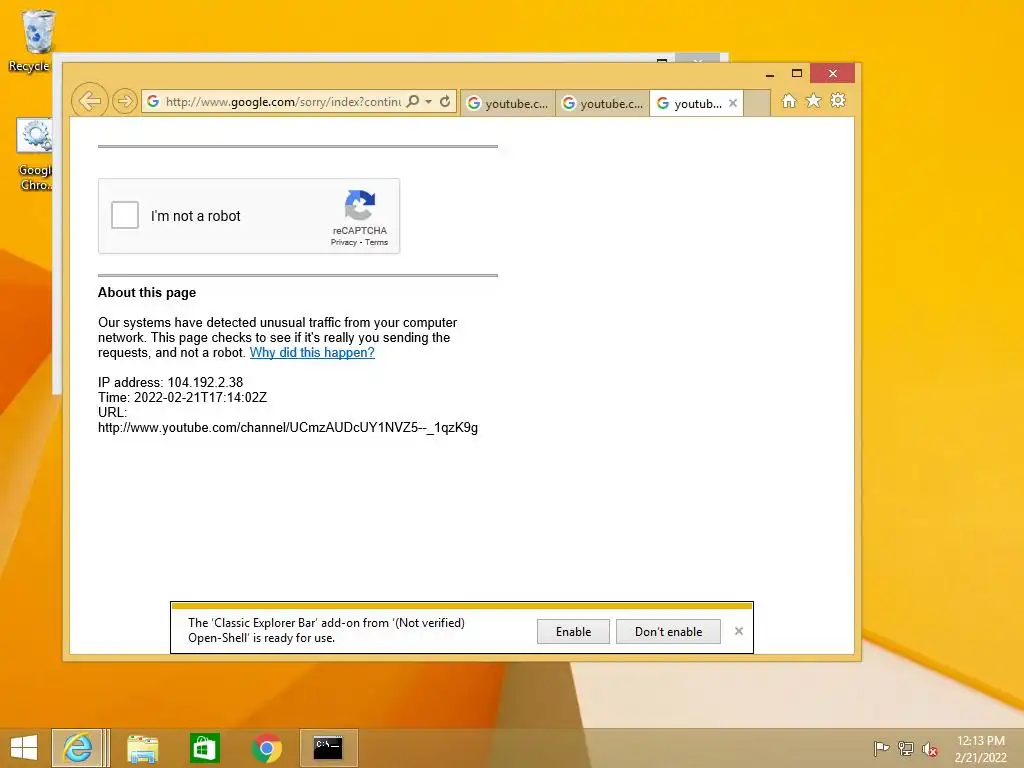Open File Explorer from the taskbar
Image resolution: width=1024 pixels, height=768 pixels.
tap(142, 748)
